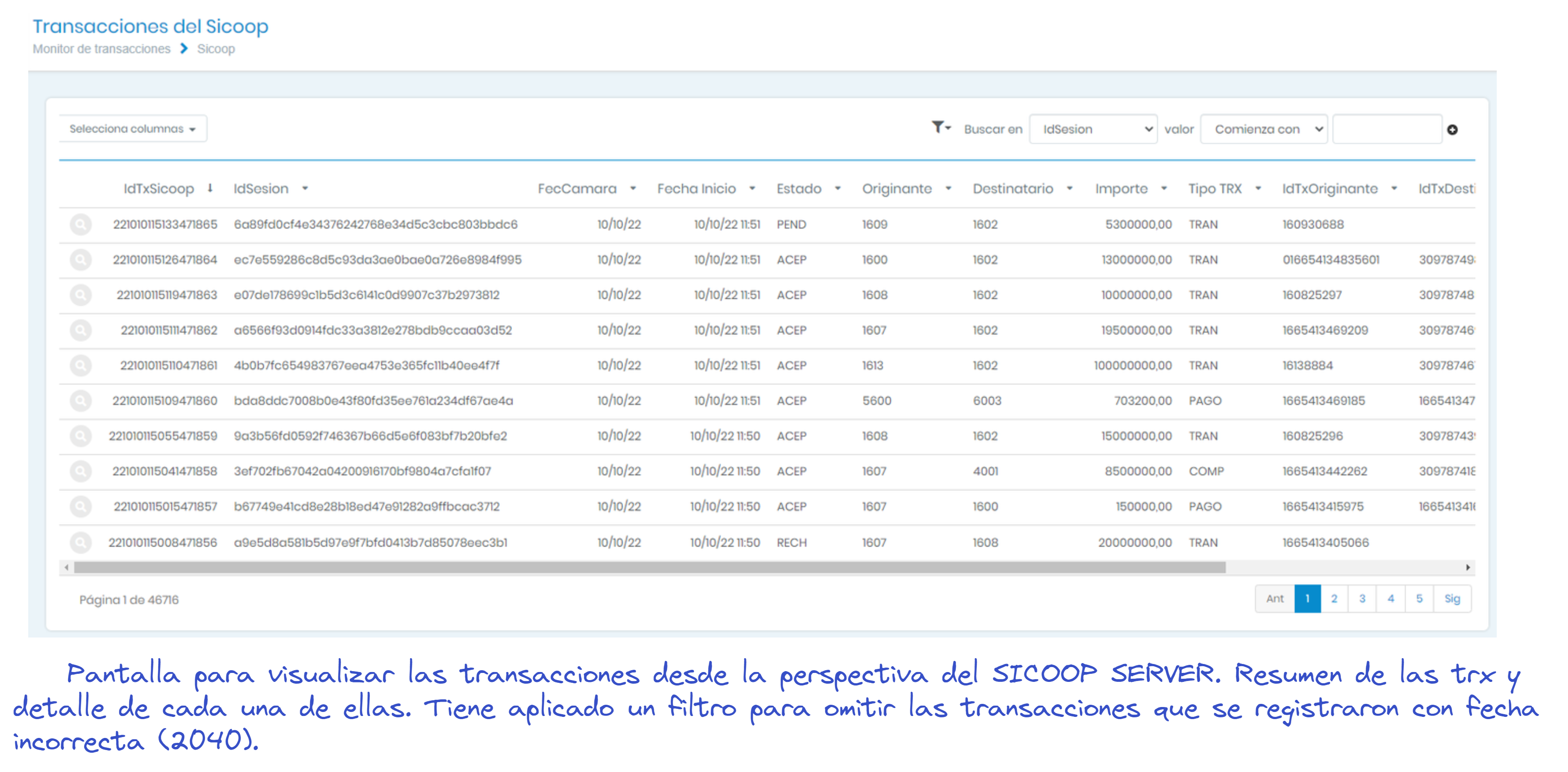Click IdTxOriginante value 1665413405066
1568x772 pixels.
(1326, 542)
